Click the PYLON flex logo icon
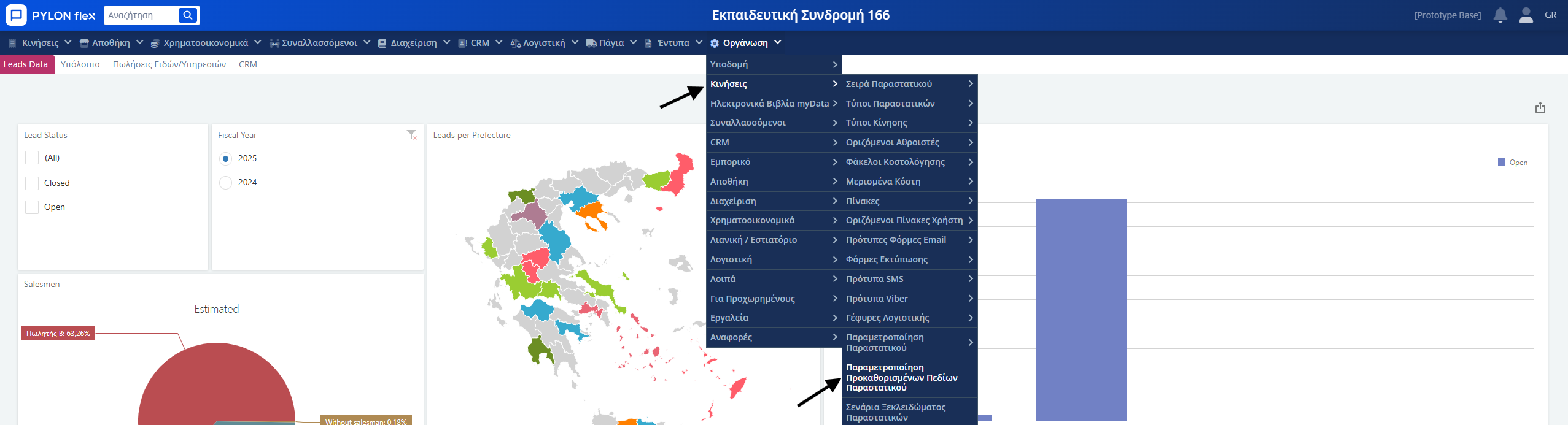1568x425 pixels. 15,15
